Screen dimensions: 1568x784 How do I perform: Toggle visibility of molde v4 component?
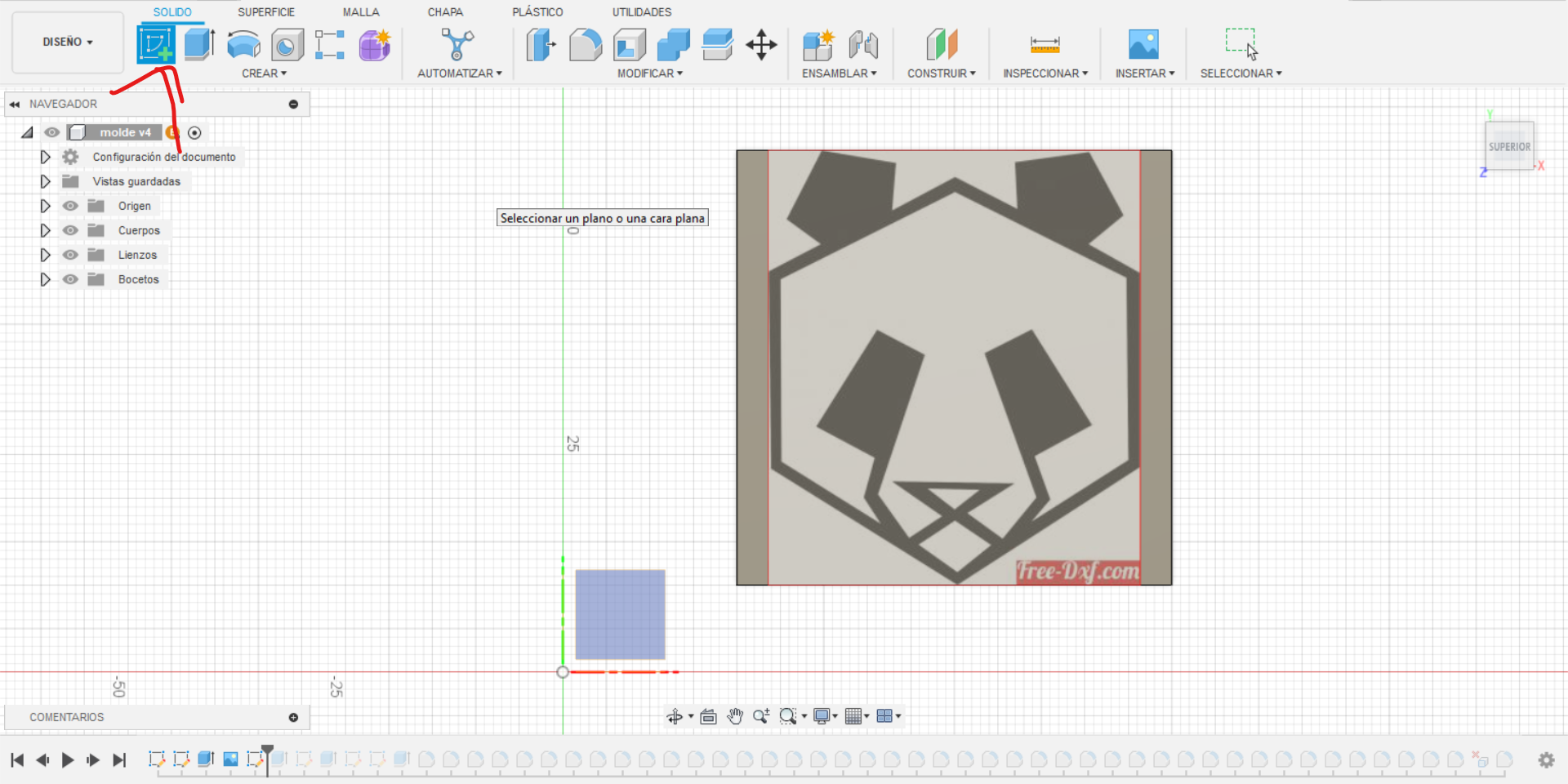pyautogui.click(x=52, y=132)
